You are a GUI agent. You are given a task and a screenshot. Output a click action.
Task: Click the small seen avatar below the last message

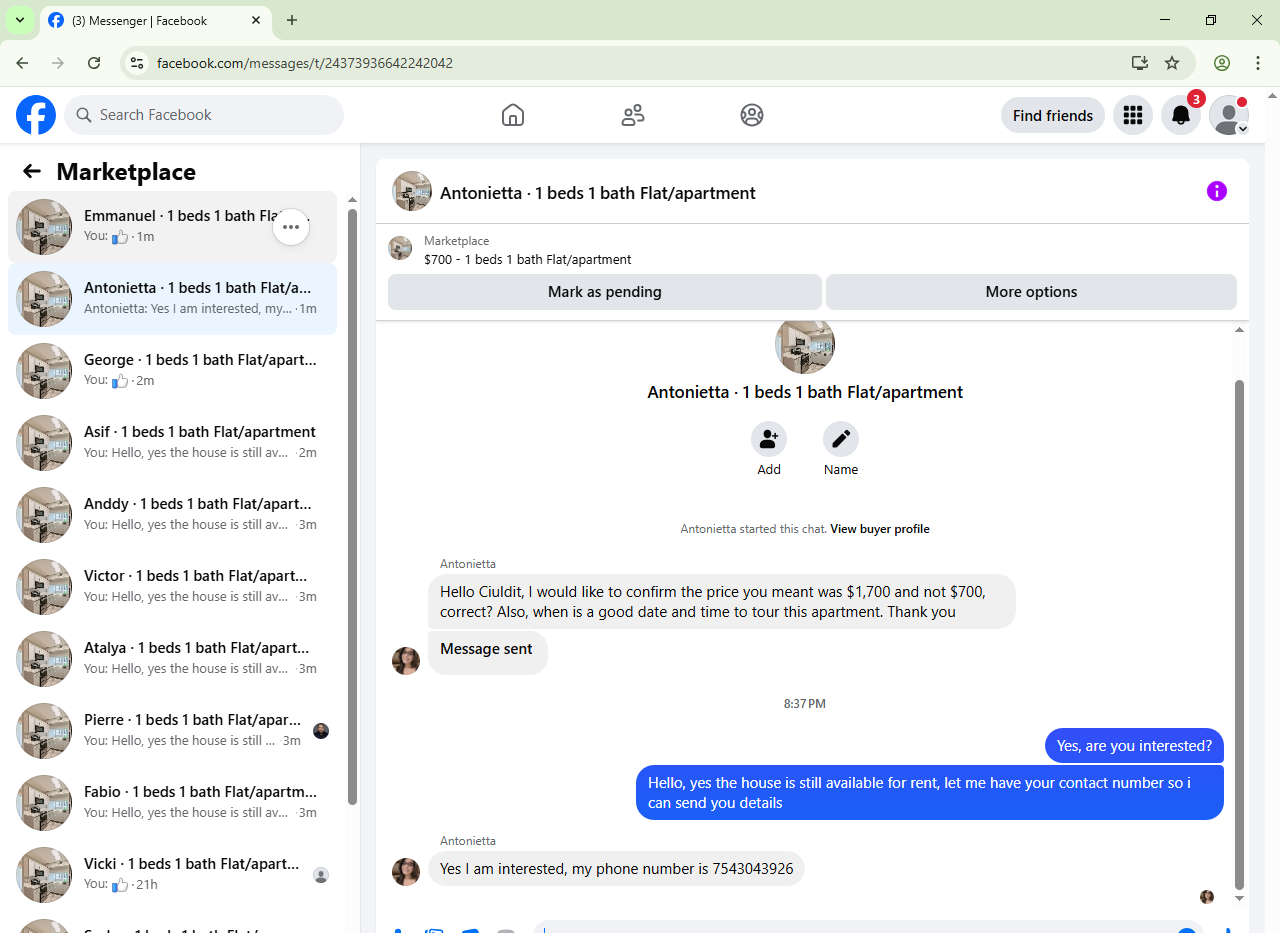click(x=1207, y=897)
